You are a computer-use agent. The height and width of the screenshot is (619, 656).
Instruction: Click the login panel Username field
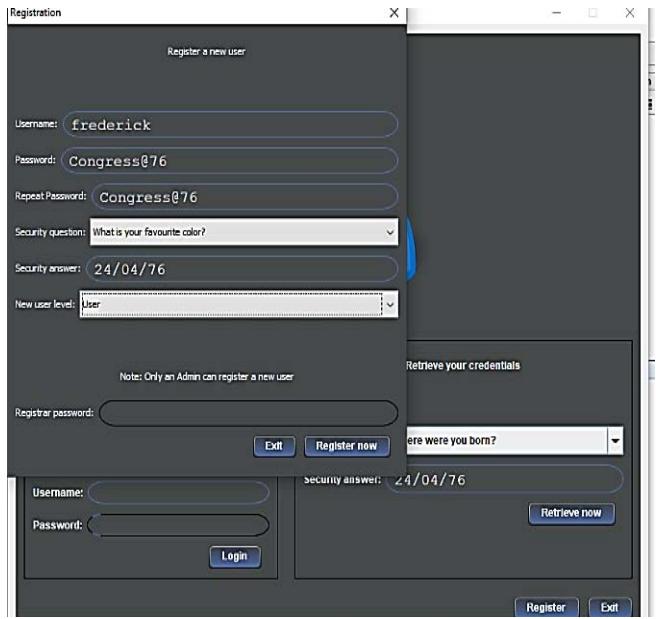179,493
